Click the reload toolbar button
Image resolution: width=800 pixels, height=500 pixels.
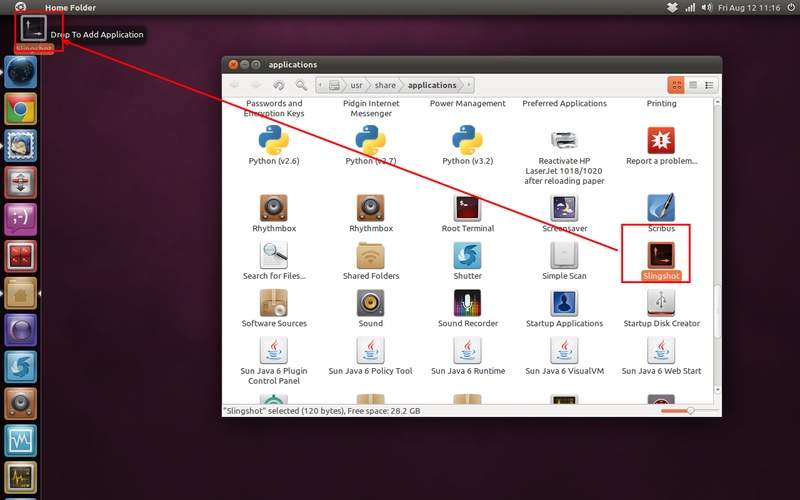pos(279,85)
